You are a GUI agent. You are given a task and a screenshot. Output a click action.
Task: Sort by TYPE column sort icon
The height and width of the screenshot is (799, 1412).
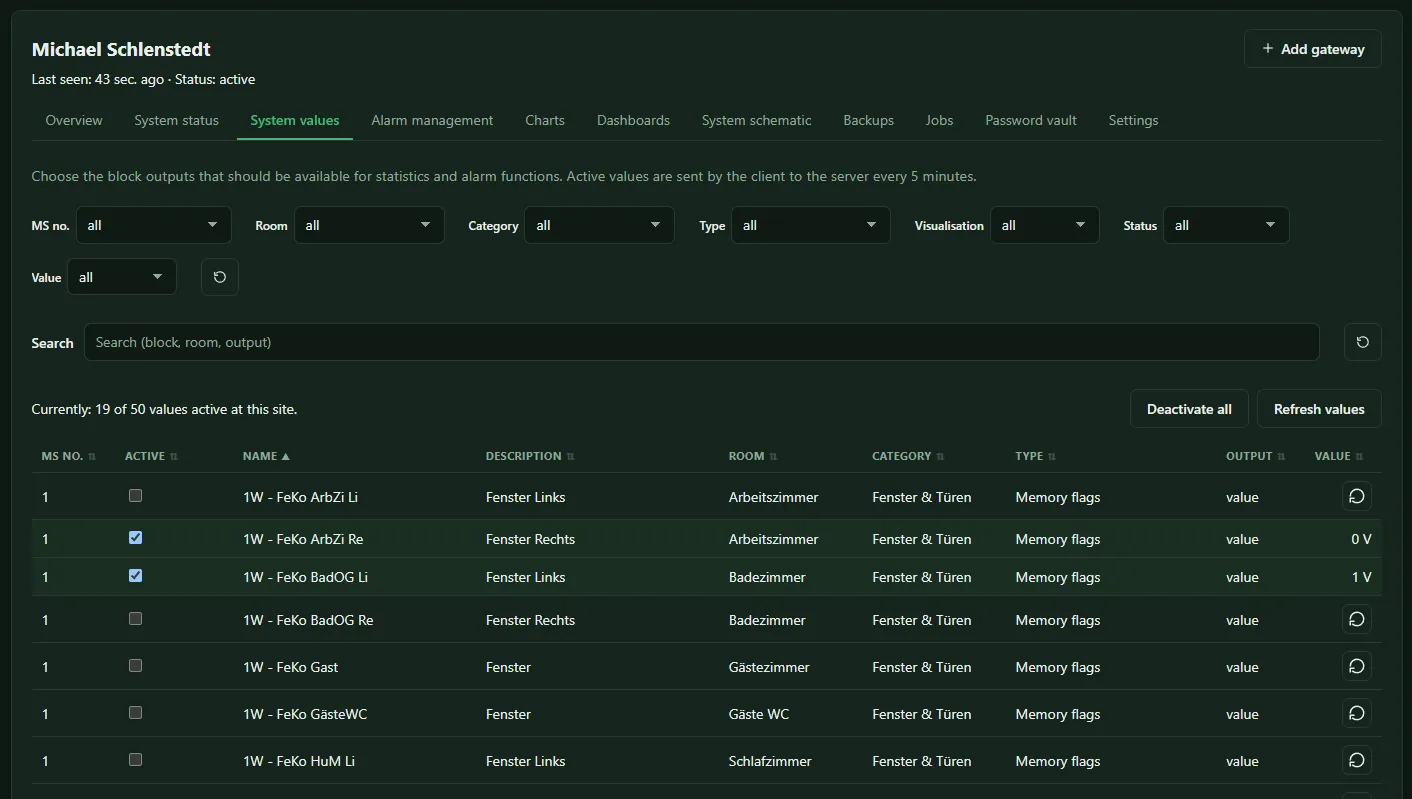(1052, 457)
